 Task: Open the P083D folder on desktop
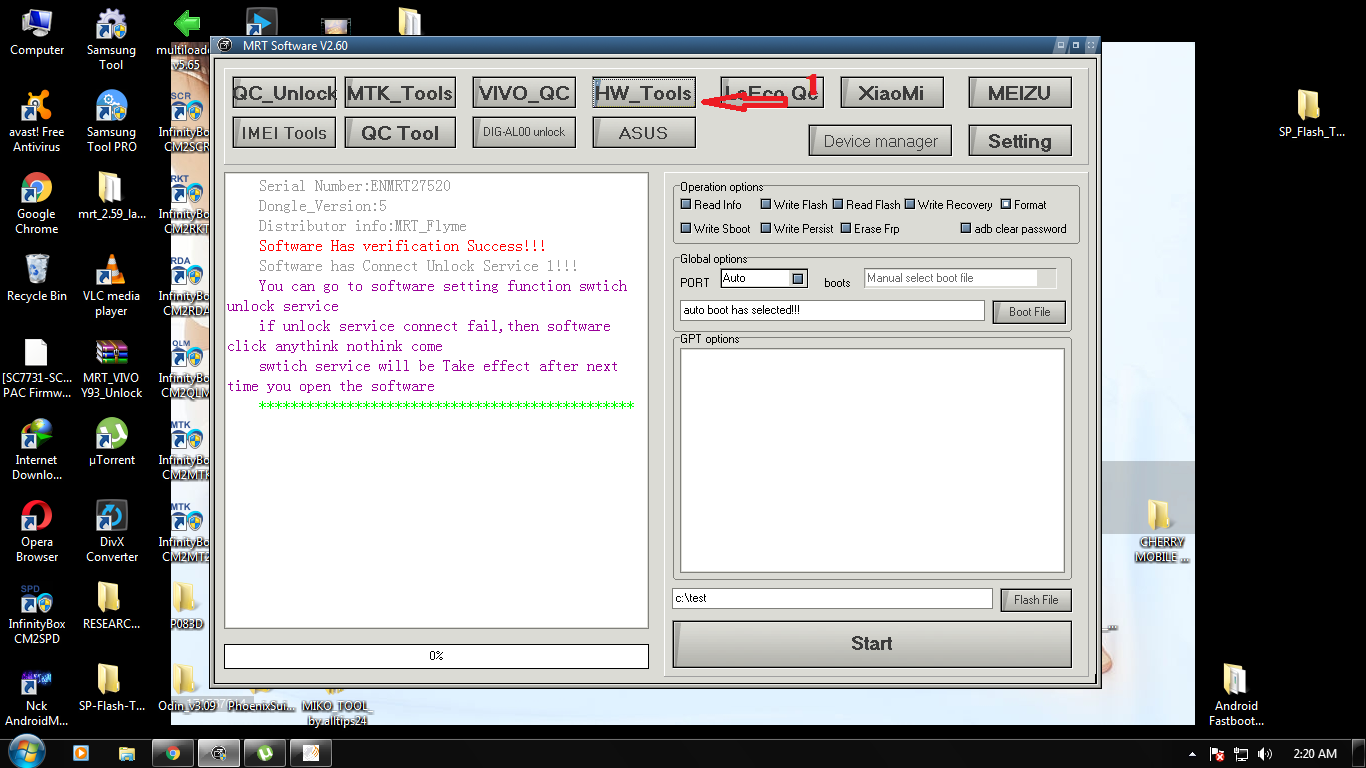(186, 606)
